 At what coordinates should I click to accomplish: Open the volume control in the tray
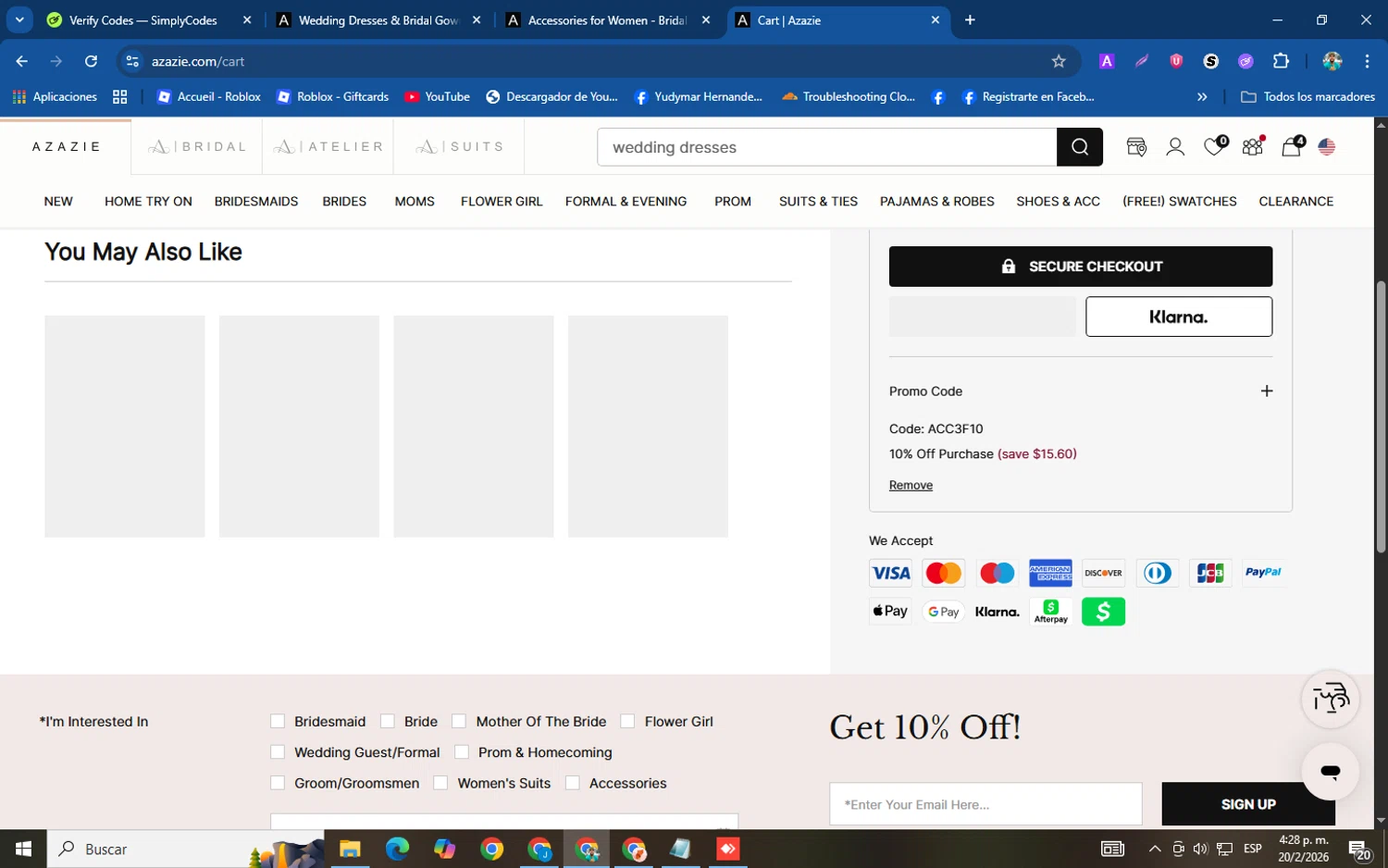[x=1200, y=849]
